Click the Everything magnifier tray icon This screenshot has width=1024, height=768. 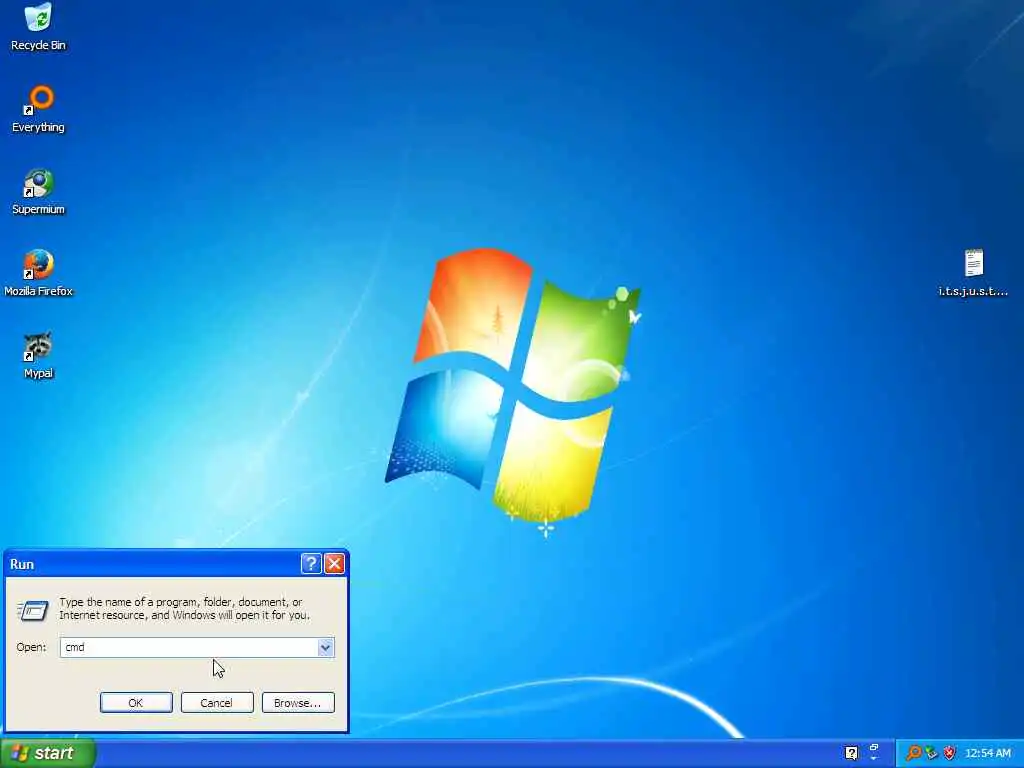[x=914, y=753]
